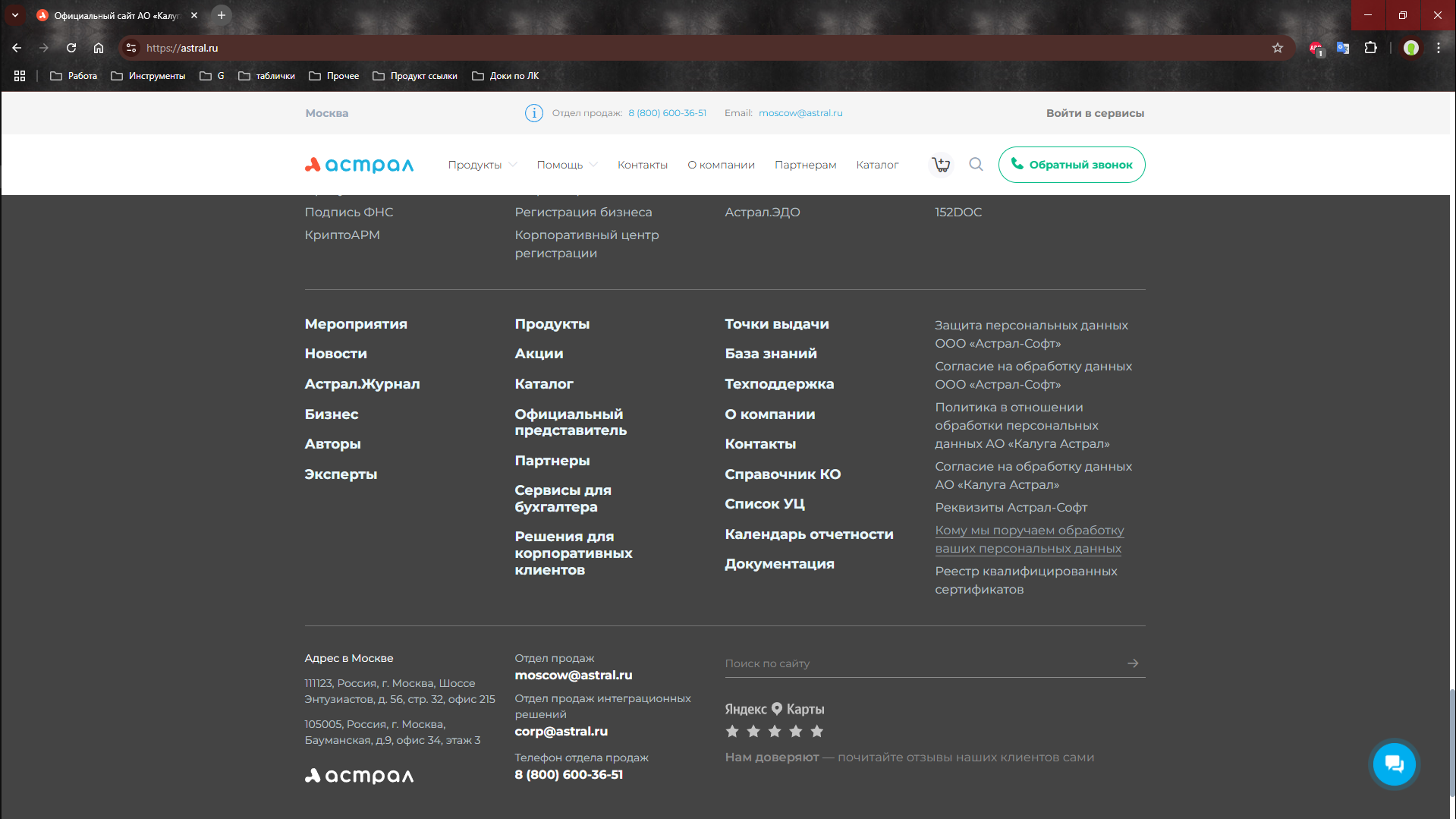The image size is (1456, 819).
Task: Open Контакты in header navigation
Action: point(643,165)
